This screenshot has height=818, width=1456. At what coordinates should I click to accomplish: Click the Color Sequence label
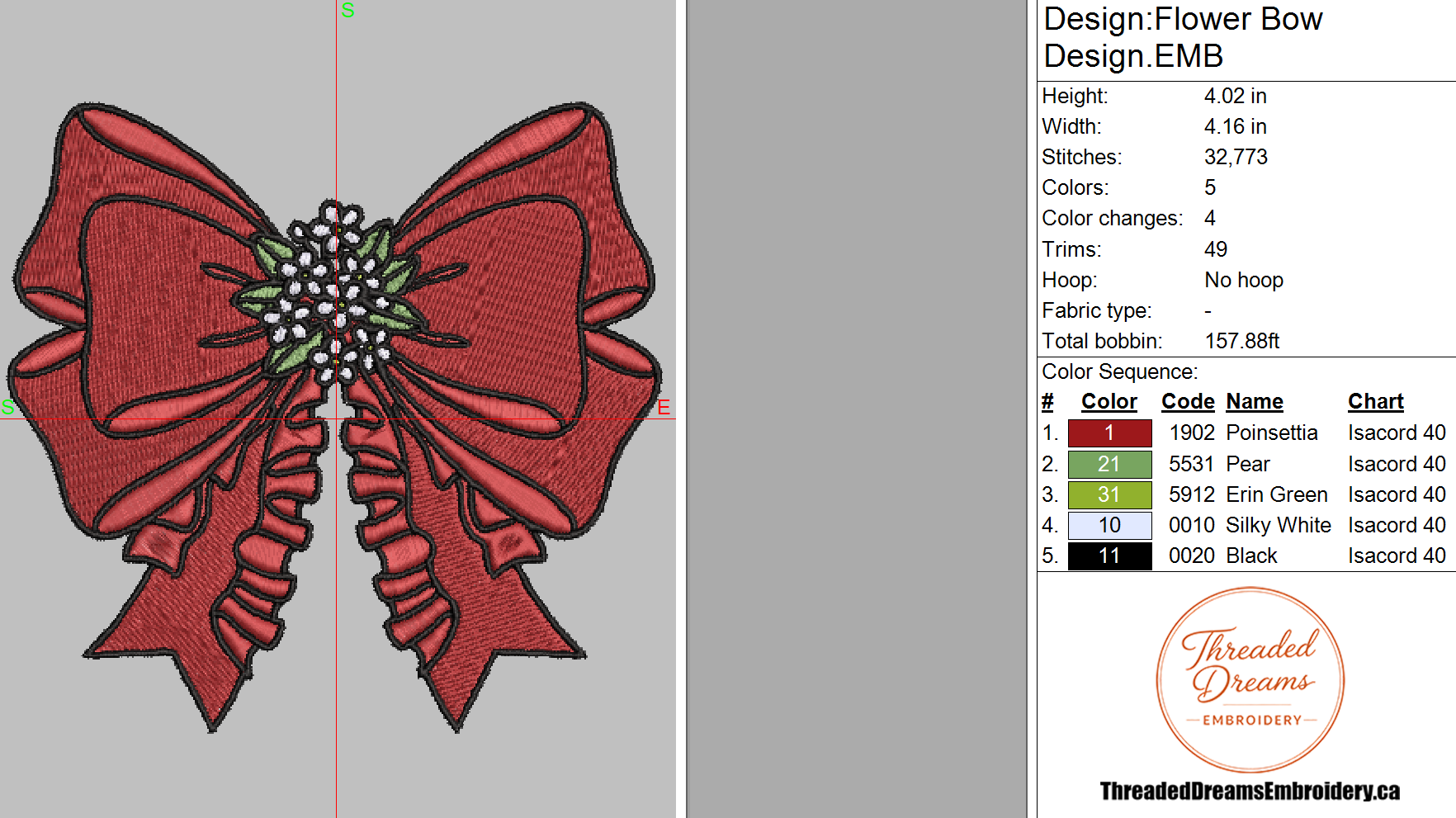(1119, 371)
